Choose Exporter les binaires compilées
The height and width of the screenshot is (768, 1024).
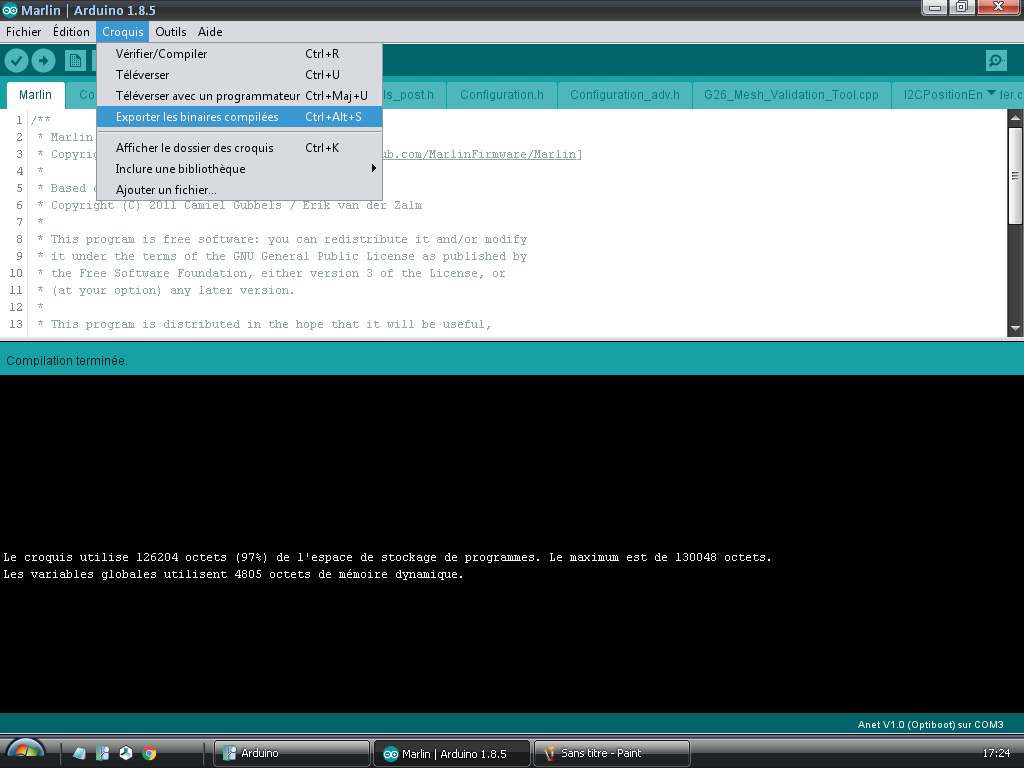[x=239, y=117]
